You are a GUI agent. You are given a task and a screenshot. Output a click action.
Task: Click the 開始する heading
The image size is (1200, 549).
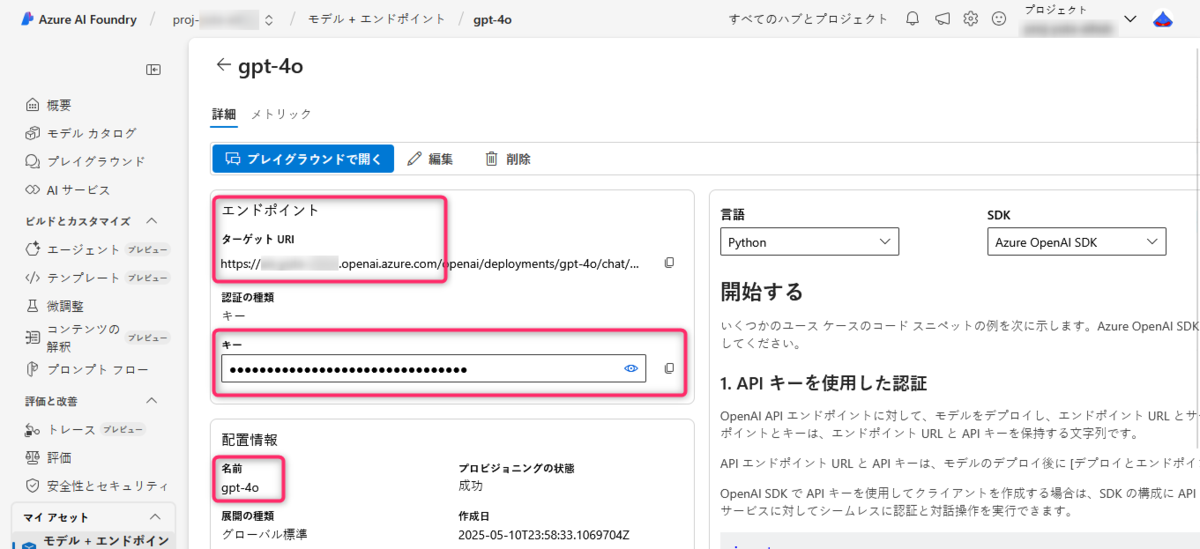click(x=762, y=292)
